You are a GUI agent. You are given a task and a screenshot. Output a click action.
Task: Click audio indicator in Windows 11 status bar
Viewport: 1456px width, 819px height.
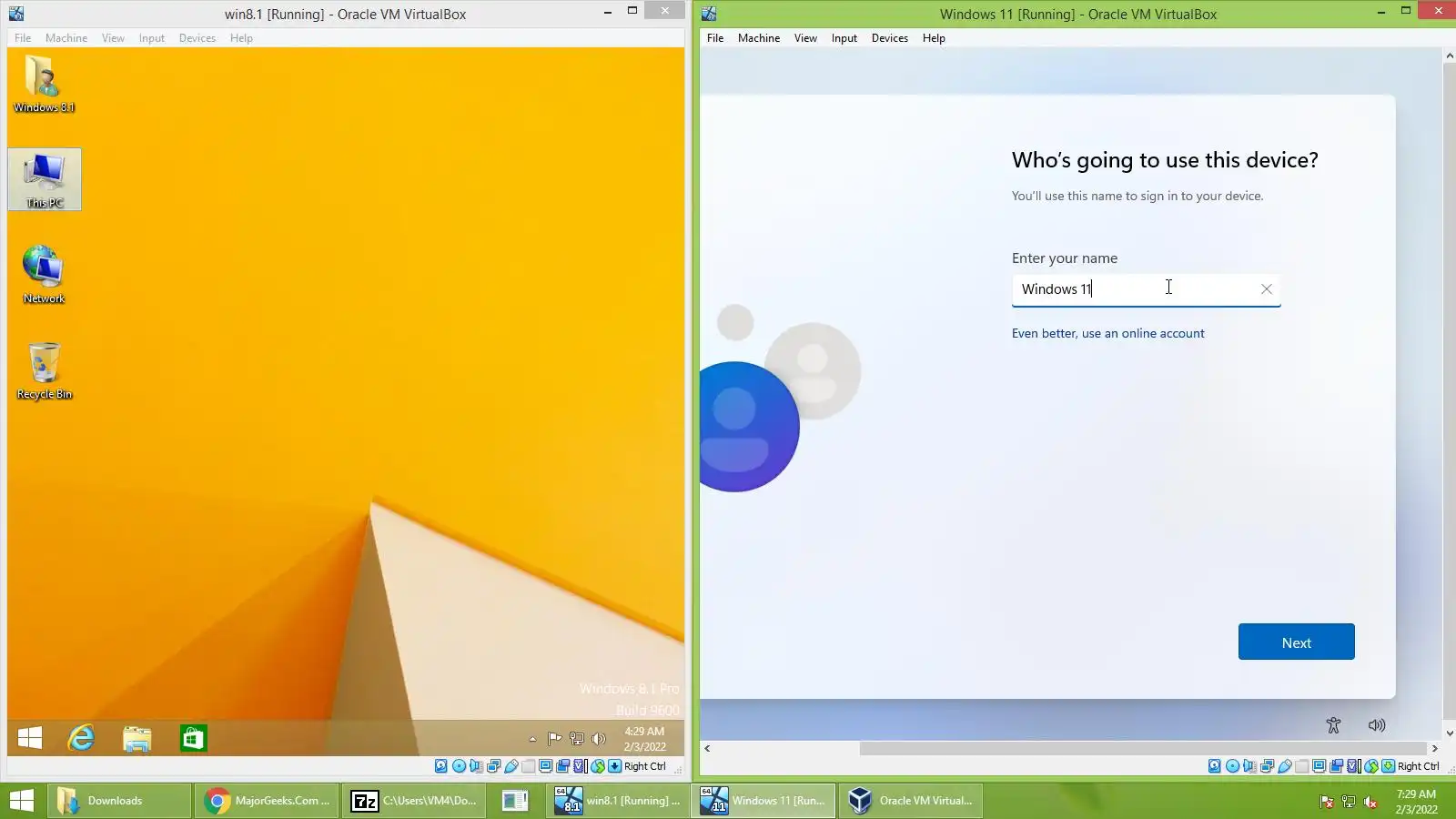[x=1249, y=766]
